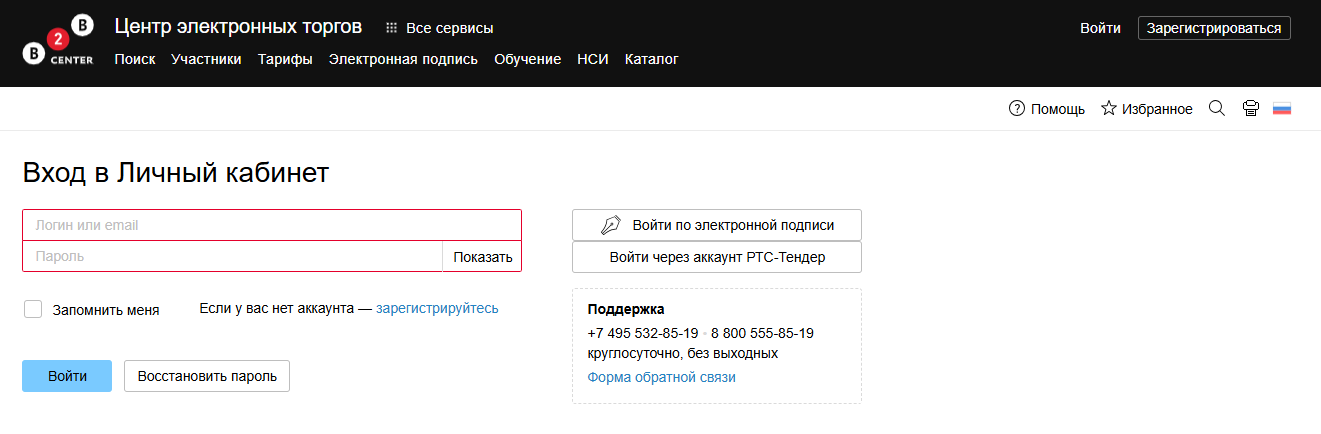This screenshot has height=434, width=1321.
Task: Follow the зарегистрируйтесь link
Action: [437, 308]
